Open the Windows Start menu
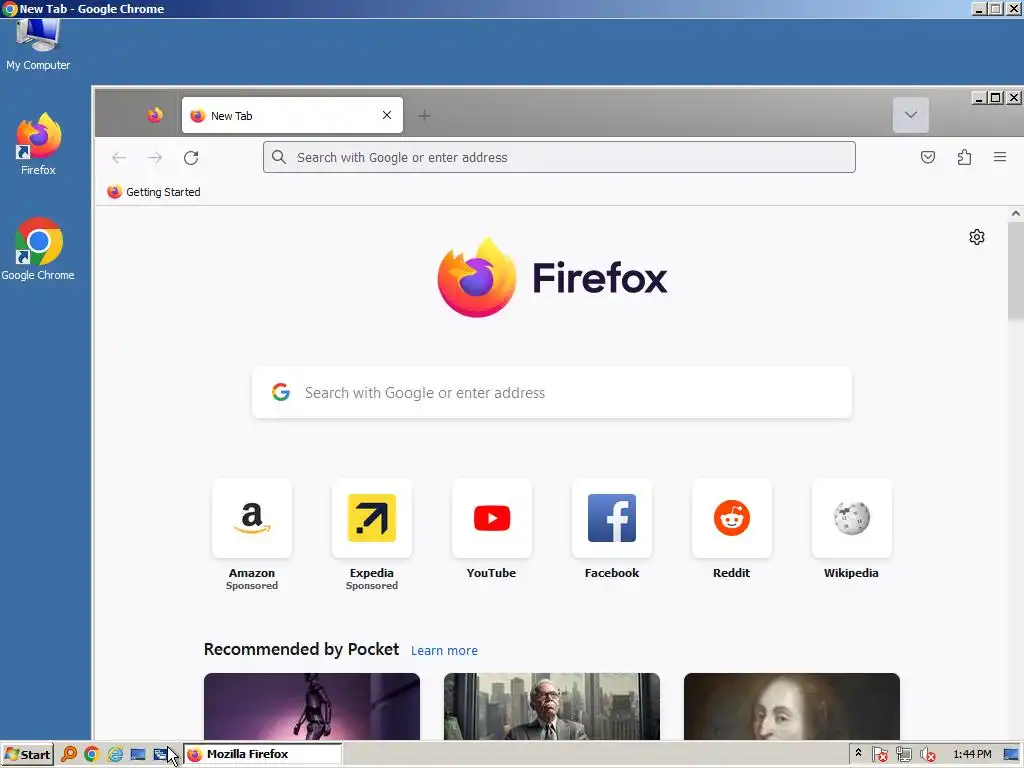The image size is (1024, 768). pos(27,754)
